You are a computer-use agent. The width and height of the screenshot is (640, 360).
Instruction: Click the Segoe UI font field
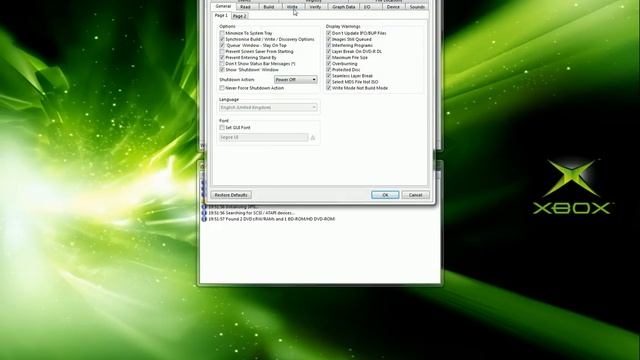(264, 138)
